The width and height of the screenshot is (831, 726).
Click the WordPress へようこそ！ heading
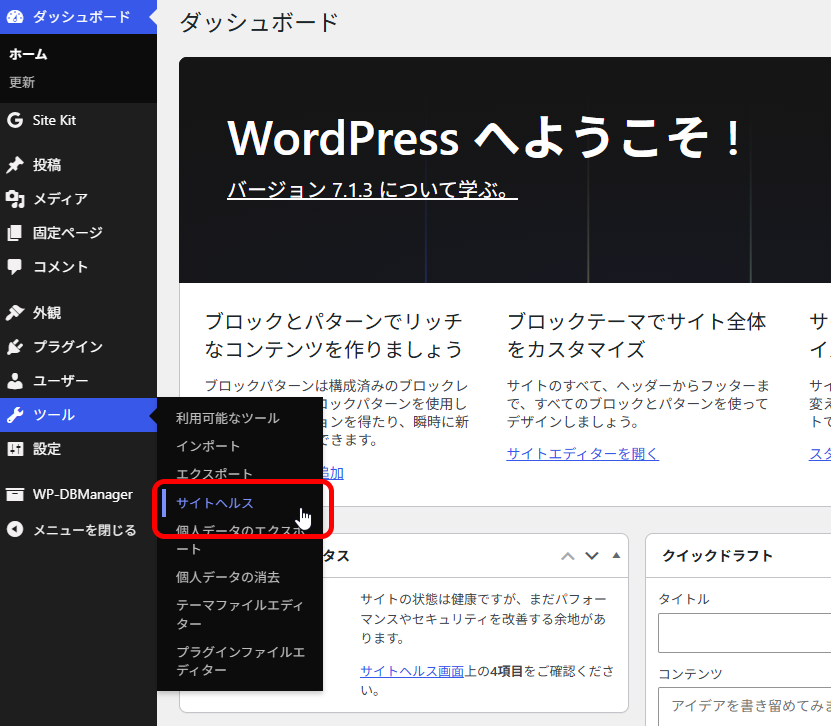tap(484, 138)
